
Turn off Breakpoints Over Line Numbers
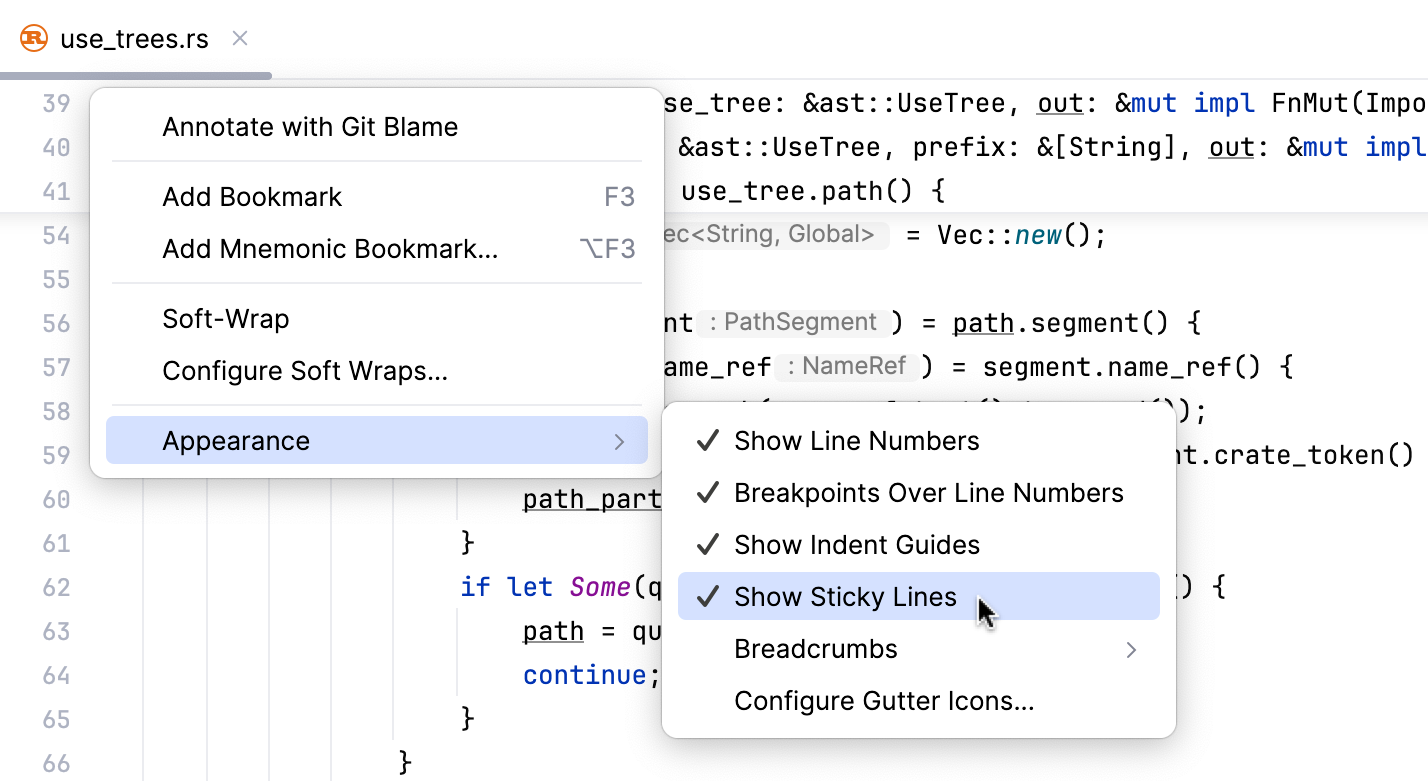pyautogui.click(x=928, y=492)
